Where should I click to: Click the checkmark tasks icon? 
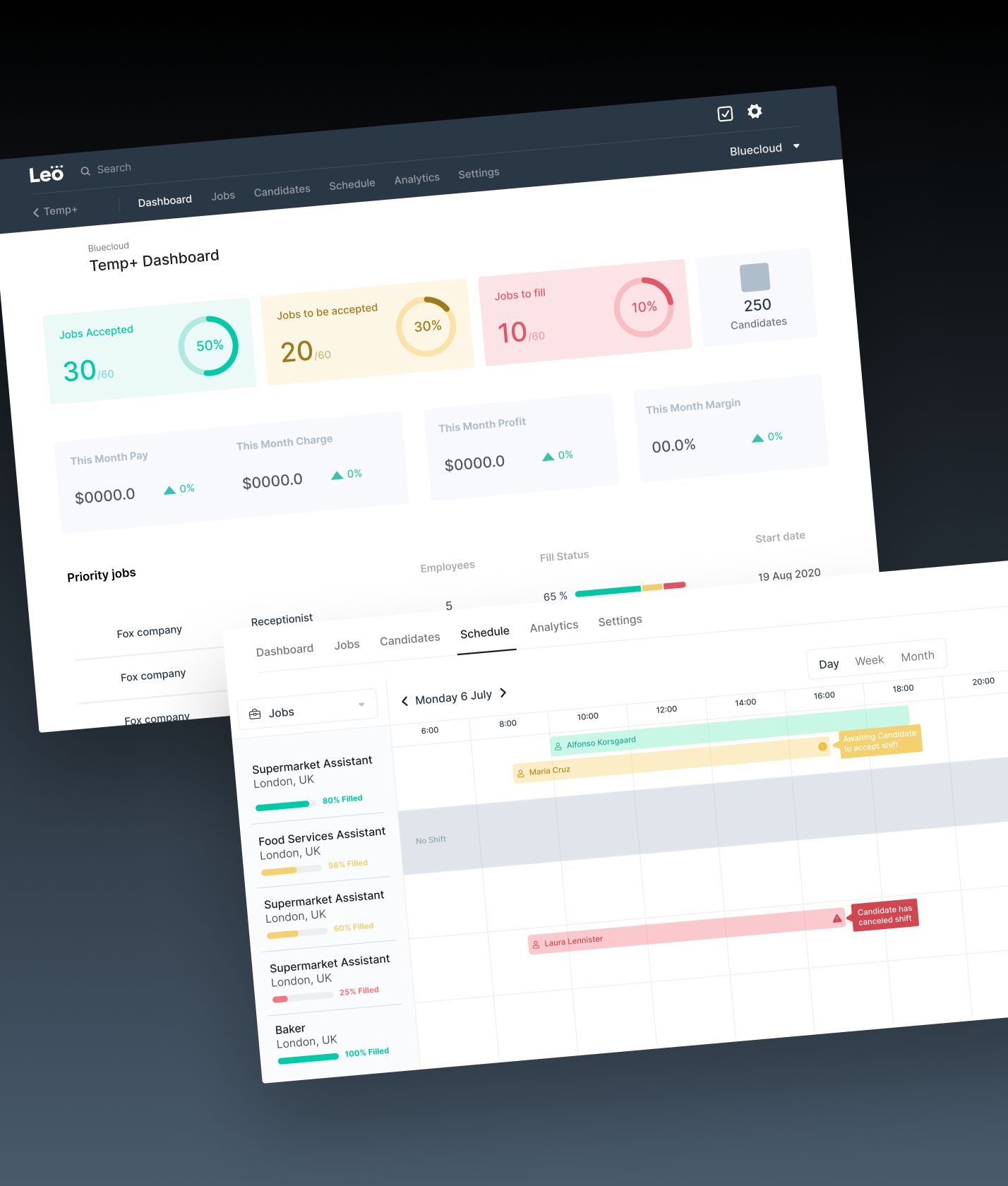(x=725, y=114)
